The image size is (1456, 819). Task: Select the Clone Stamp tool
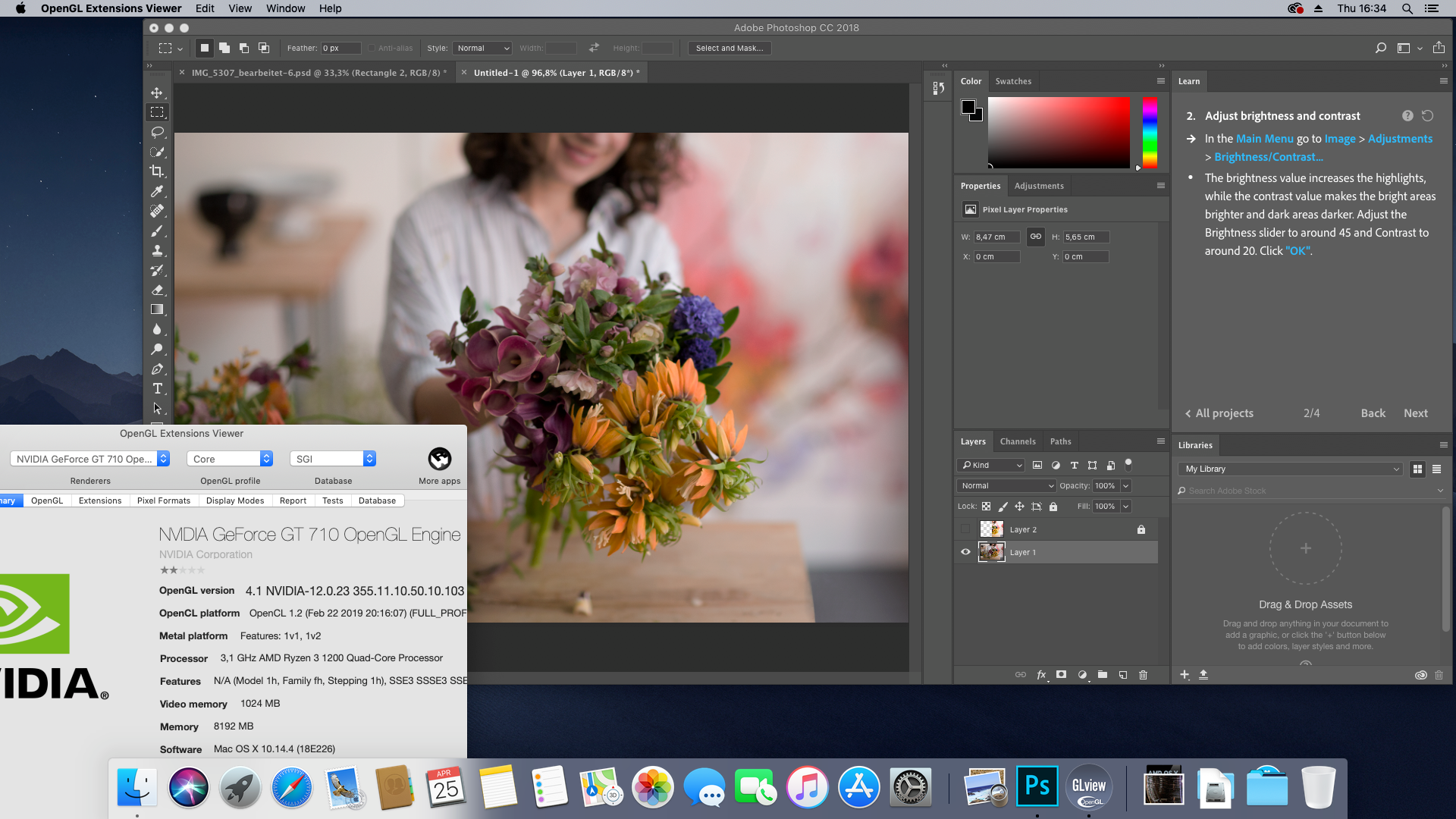pyautogui.click(x=157, y=250)
